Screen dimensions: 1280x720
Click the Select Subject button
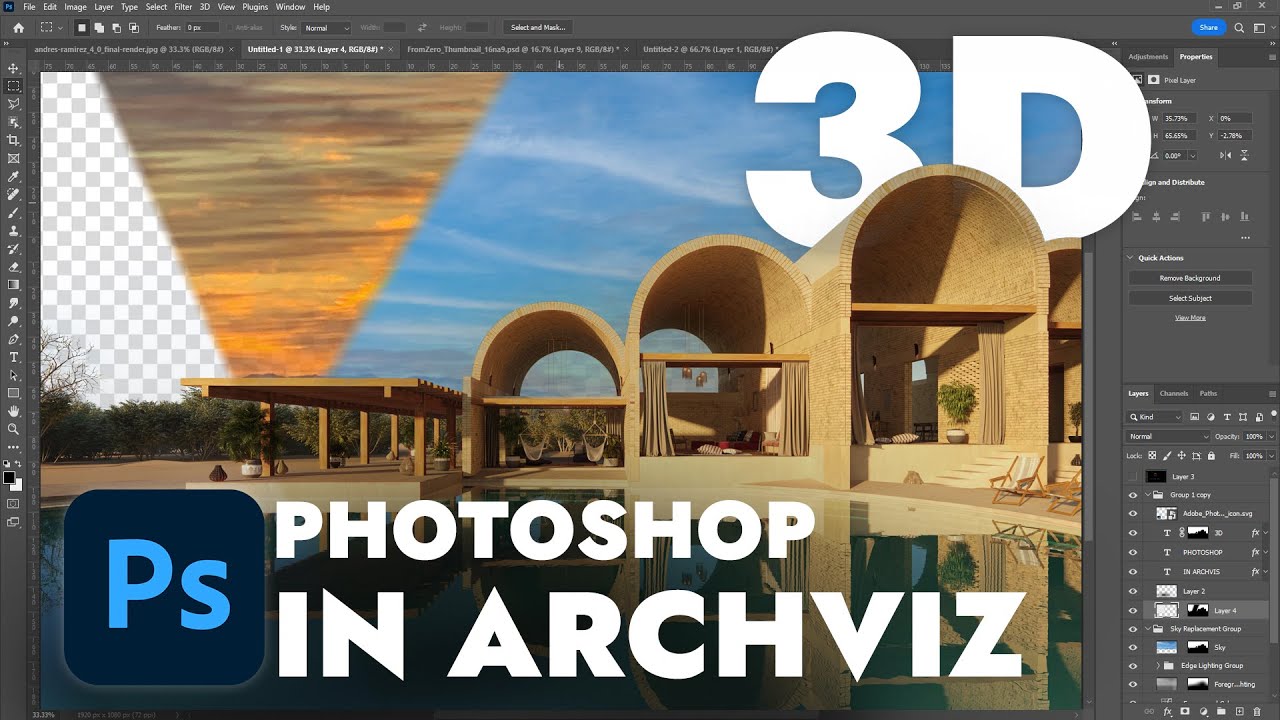(1190, 298)
